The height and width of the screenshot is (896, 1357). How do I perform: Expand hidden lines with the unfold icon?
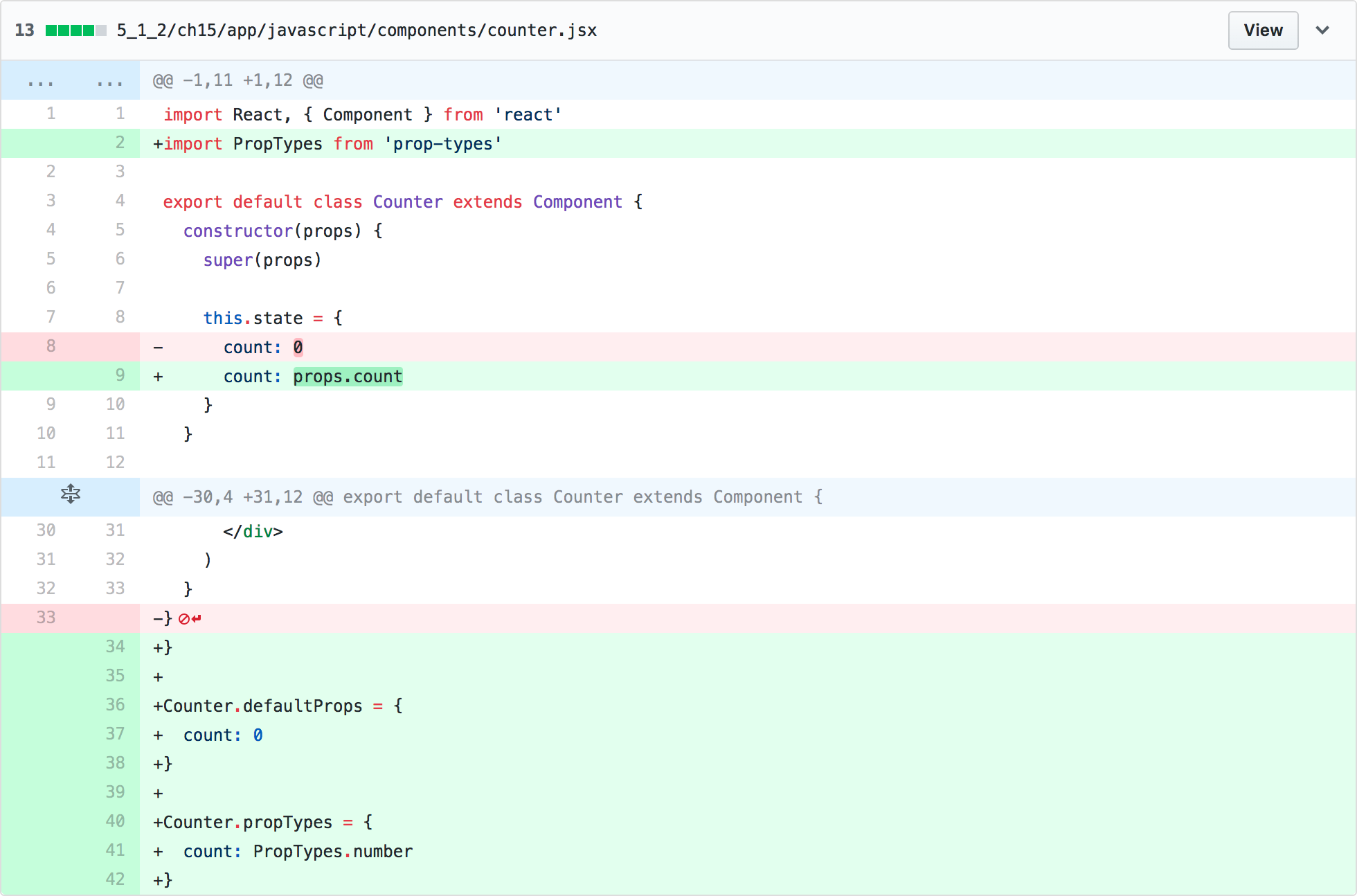pyautogui.click(x=70, y=494)
